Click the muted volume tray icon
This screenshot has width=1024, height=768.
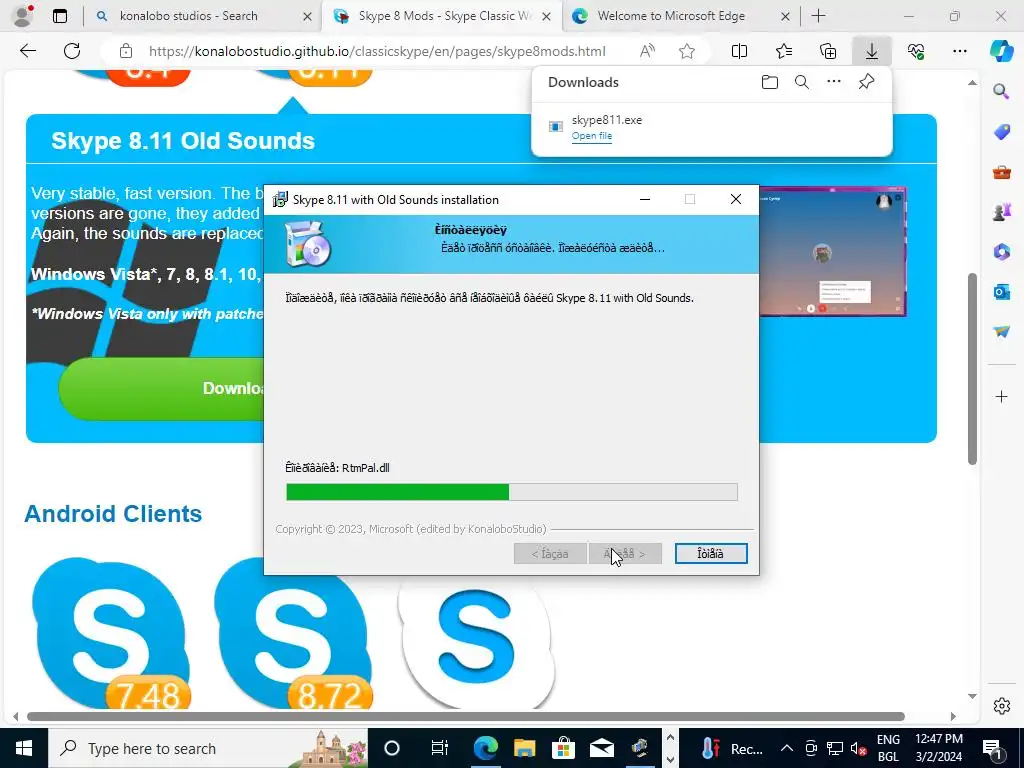[x=857, y=748]
